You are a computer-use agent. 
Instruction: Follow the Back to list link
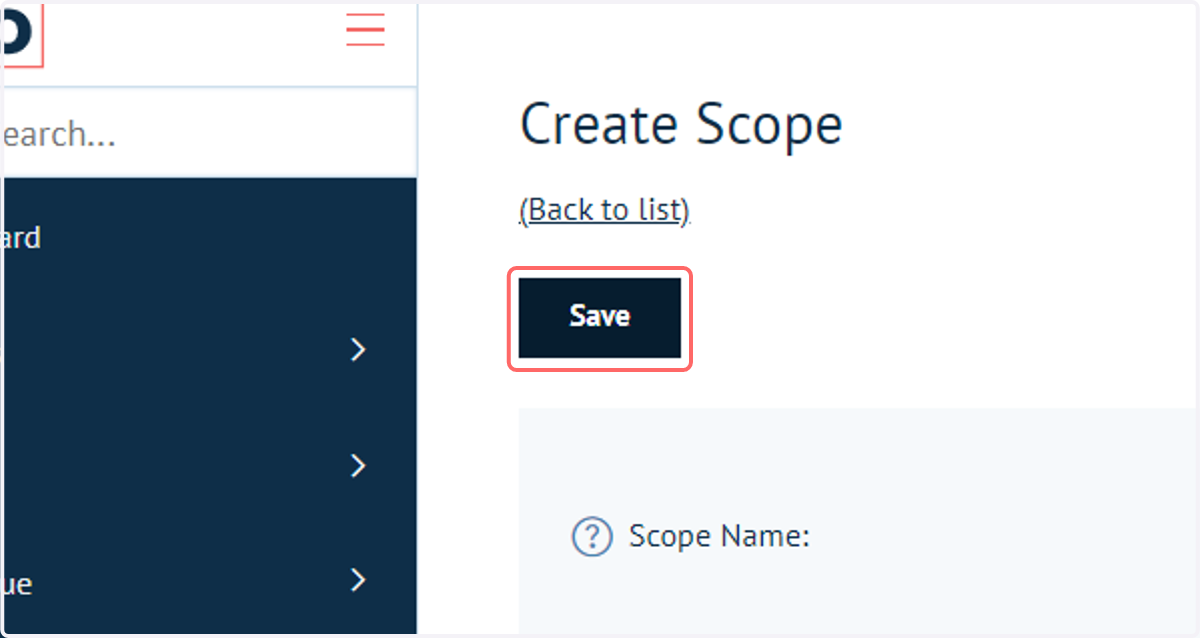604,210
